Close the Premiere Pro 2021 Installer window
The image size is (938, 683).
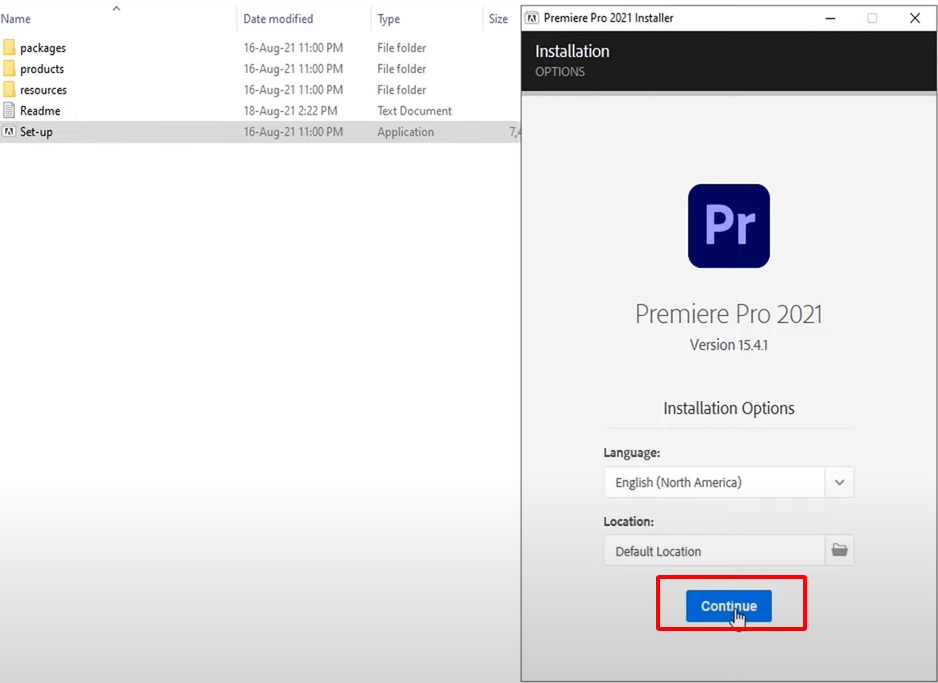pos(914,18)
